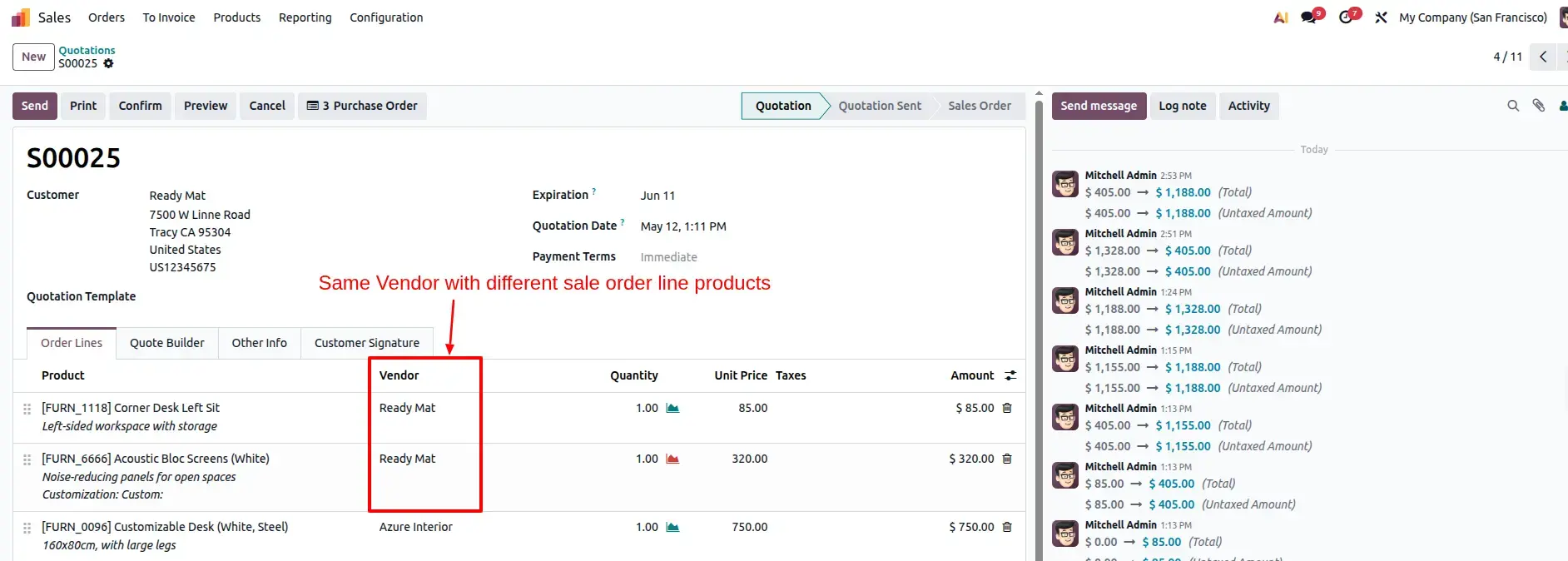Delete the Customizable Desk line

1007,527
